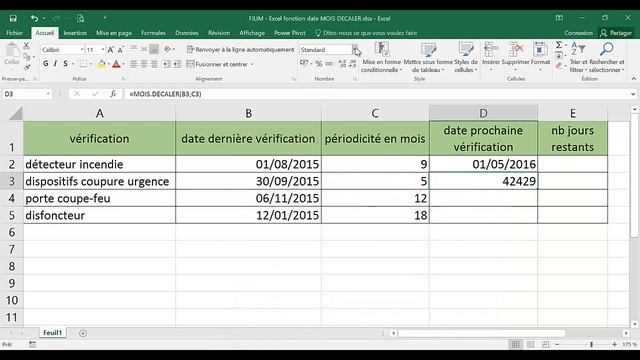Apply accounting number format
This screenshot has height=360, width=640.
[x=304, y=64]
